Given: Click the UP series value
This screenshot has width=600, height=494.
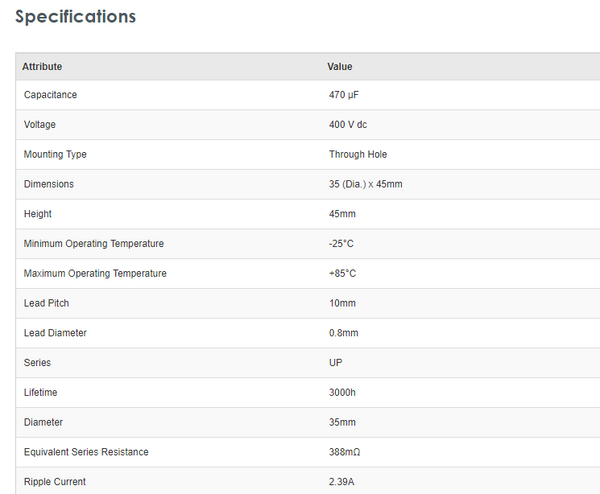Looking at the screenshot, I should click(x=336, y=363).
